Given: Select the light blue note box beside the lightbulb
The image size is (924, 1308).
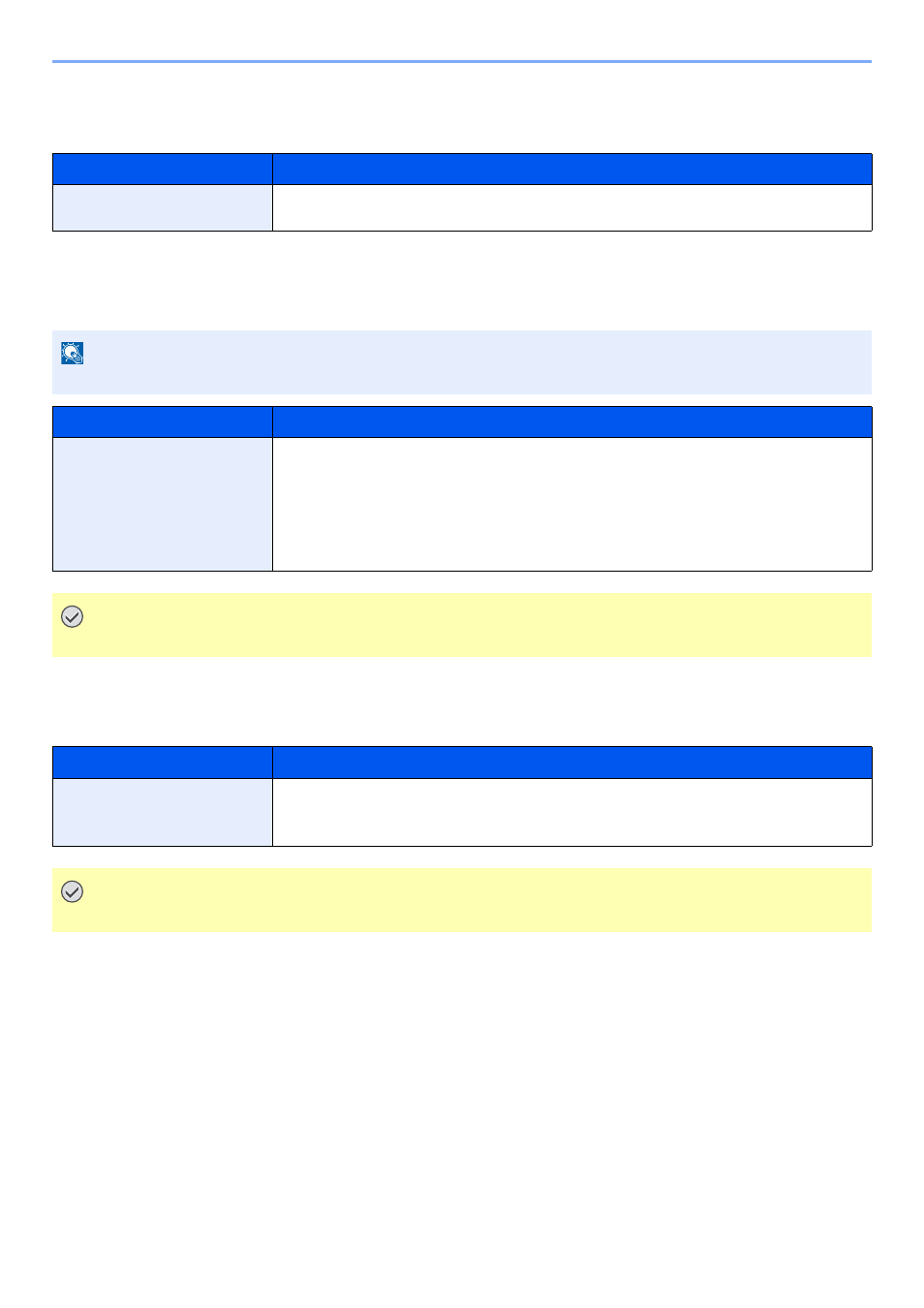Looking at the screenshot, I should pos(462,362).
